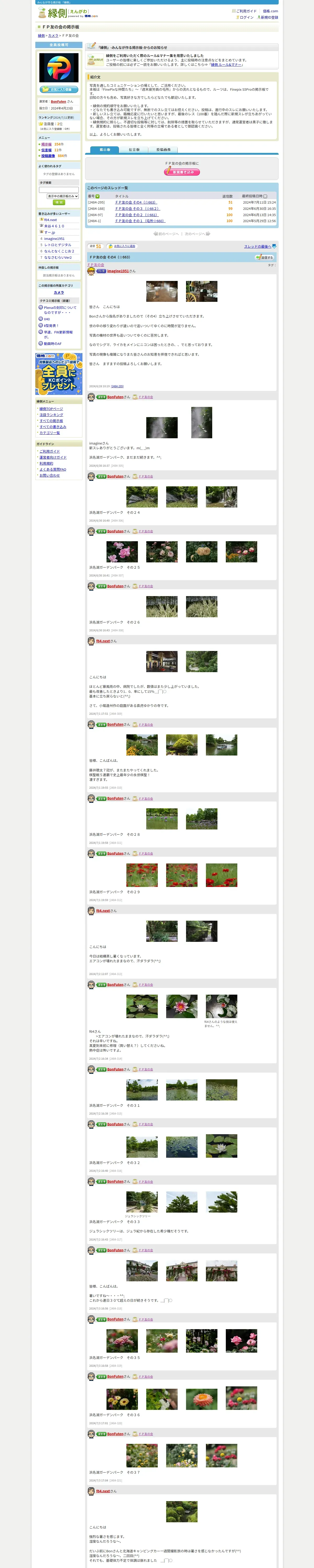Open category カメラ link in sidebar
Screen dimensions: 314x1568
pyautogui.click(x=59, y=293)
